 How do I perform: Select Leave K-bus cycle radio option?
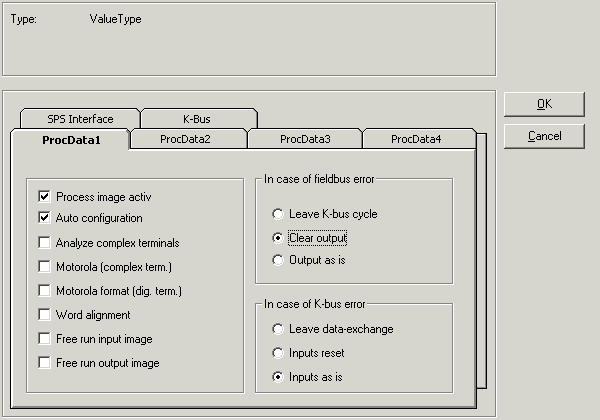point(278,214)
